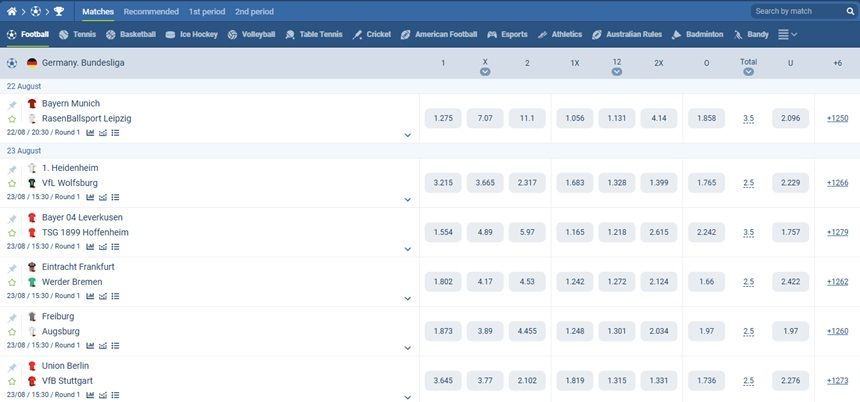Image resolution: width=860 pixels, height=402 pixels.
Task: Open the more sports menu dropdown
Action: [788, 35]
